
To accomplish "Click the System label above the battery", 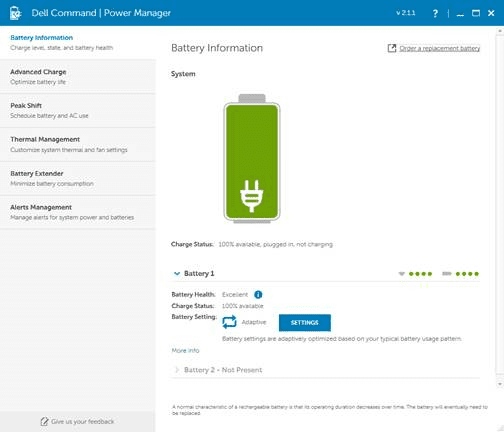I will (183, 74).
